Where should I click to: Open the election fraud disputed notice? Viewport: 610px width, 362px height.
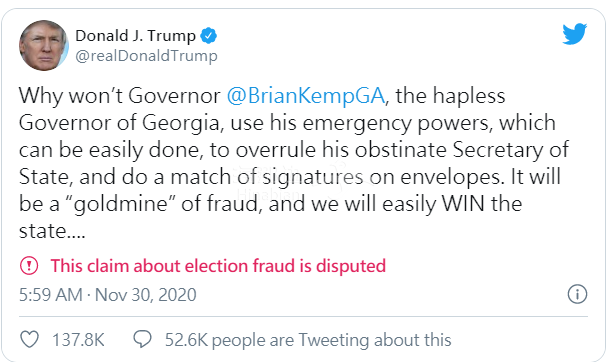click(218, 266)
